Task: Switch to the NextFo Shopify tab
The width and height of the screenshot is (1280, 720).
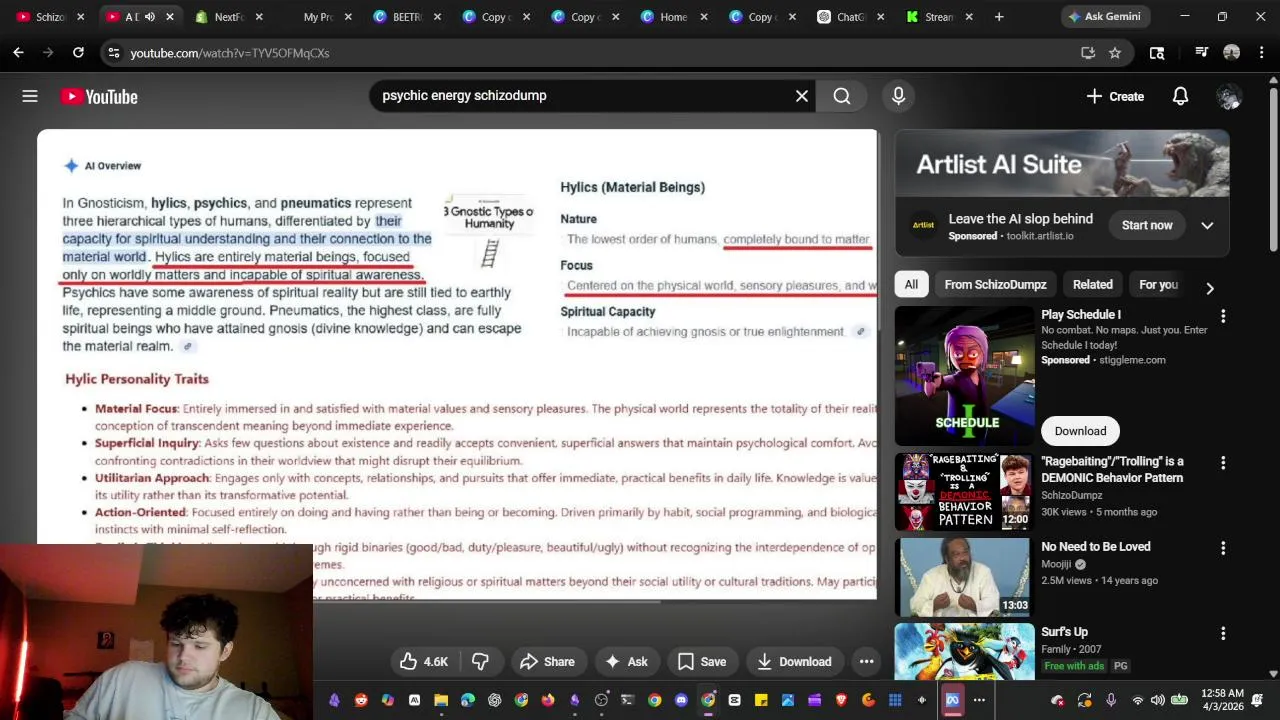Action: [228, 17]
